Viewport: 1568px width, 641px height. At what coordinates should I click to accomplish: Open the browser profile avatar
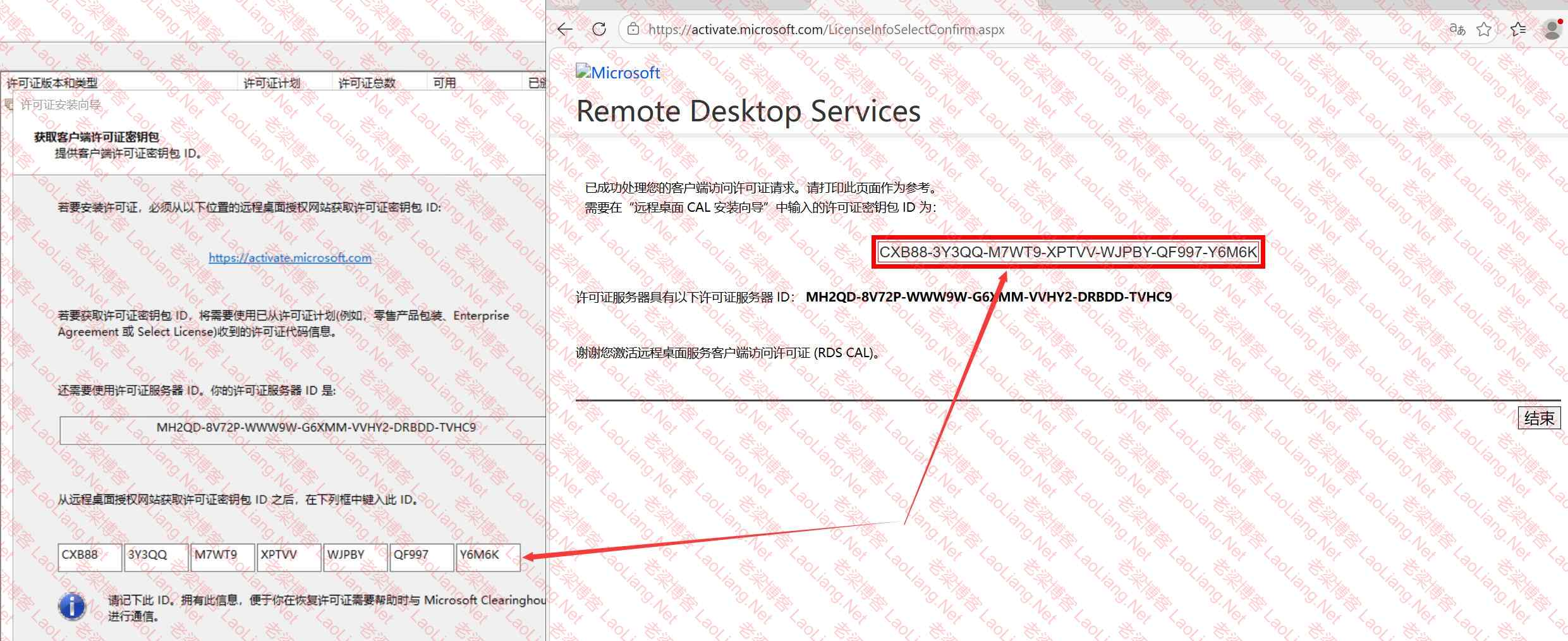click(x=1552, y=30)
